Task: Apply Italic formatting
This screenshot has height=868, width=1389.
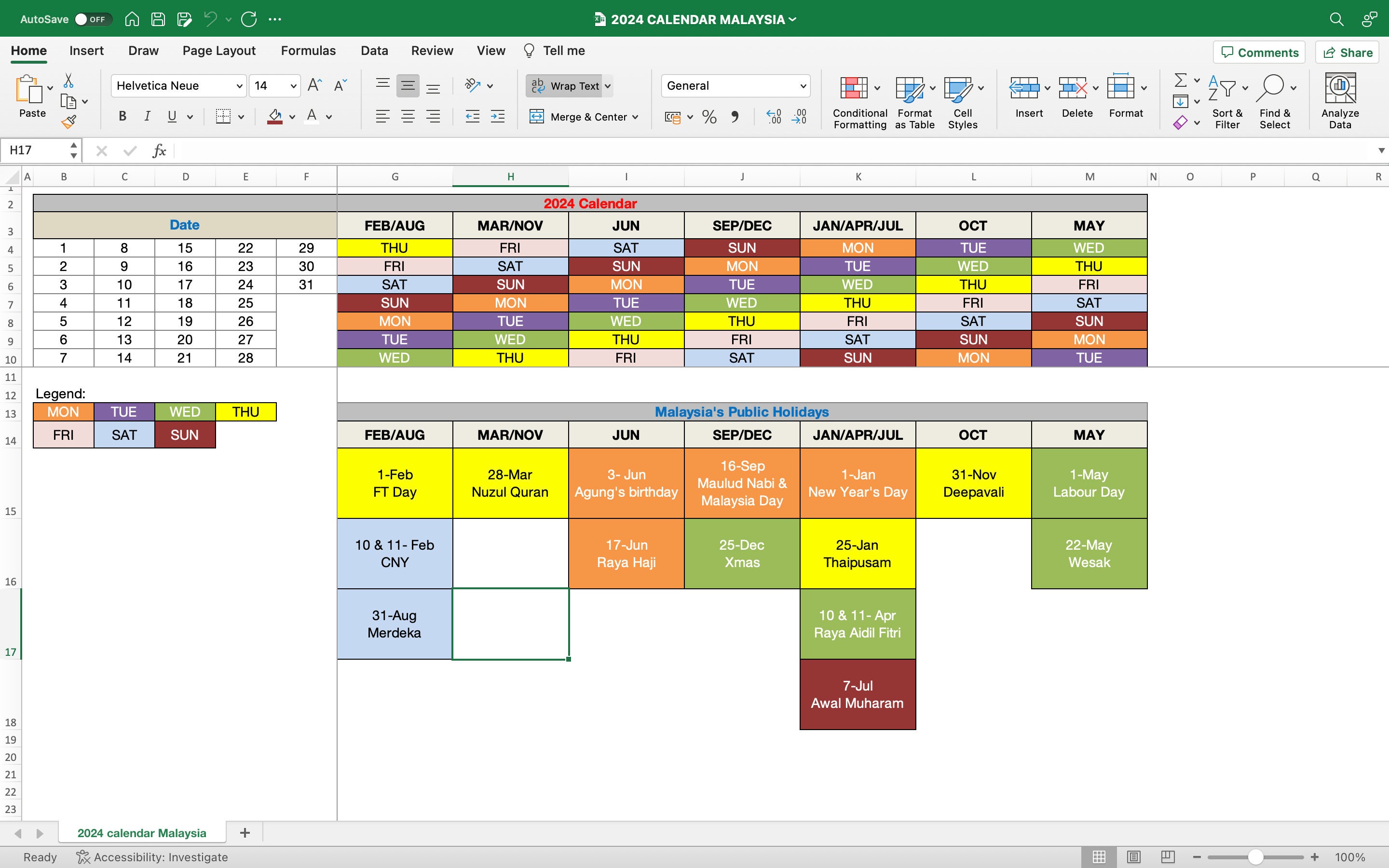Action: (147, 117)
